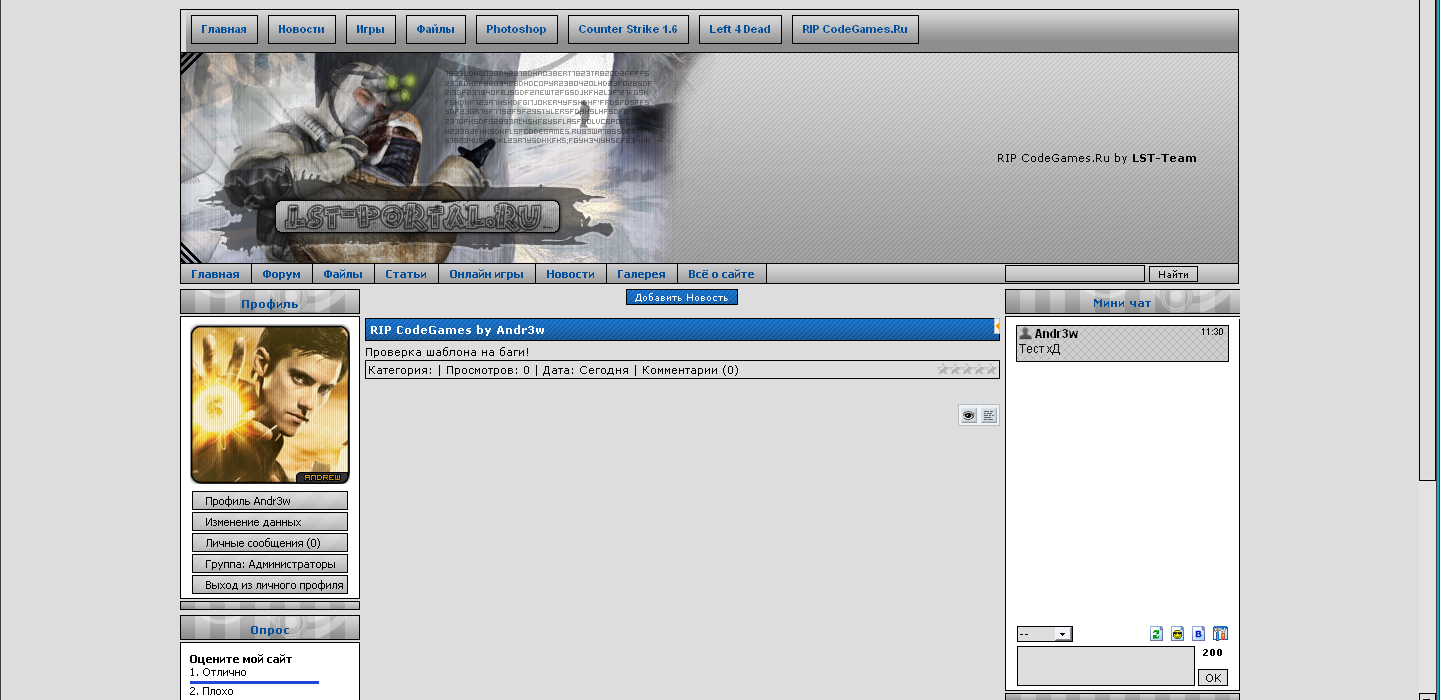Click the chat message text area
The width and height of the screenshot is (1440, 700).
coord(1105,666)
